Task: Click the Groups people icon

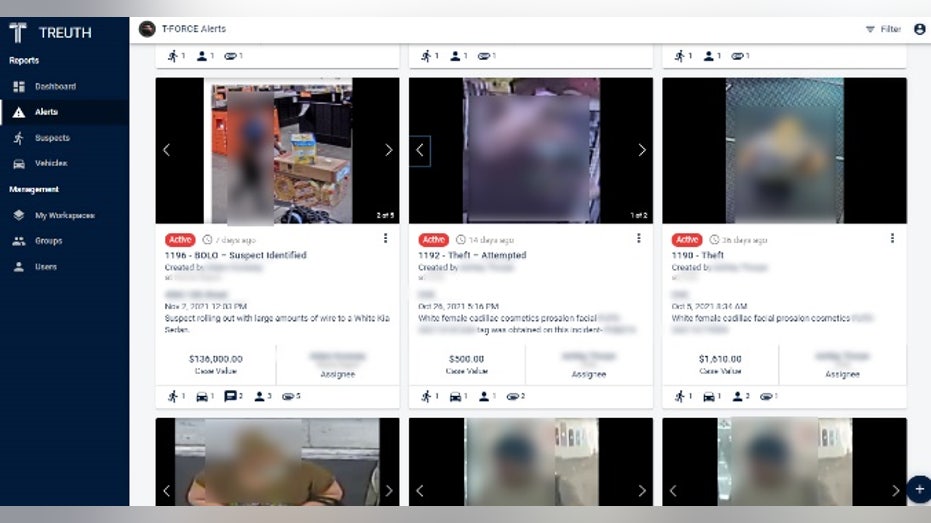Action: (x=19, y=241)
